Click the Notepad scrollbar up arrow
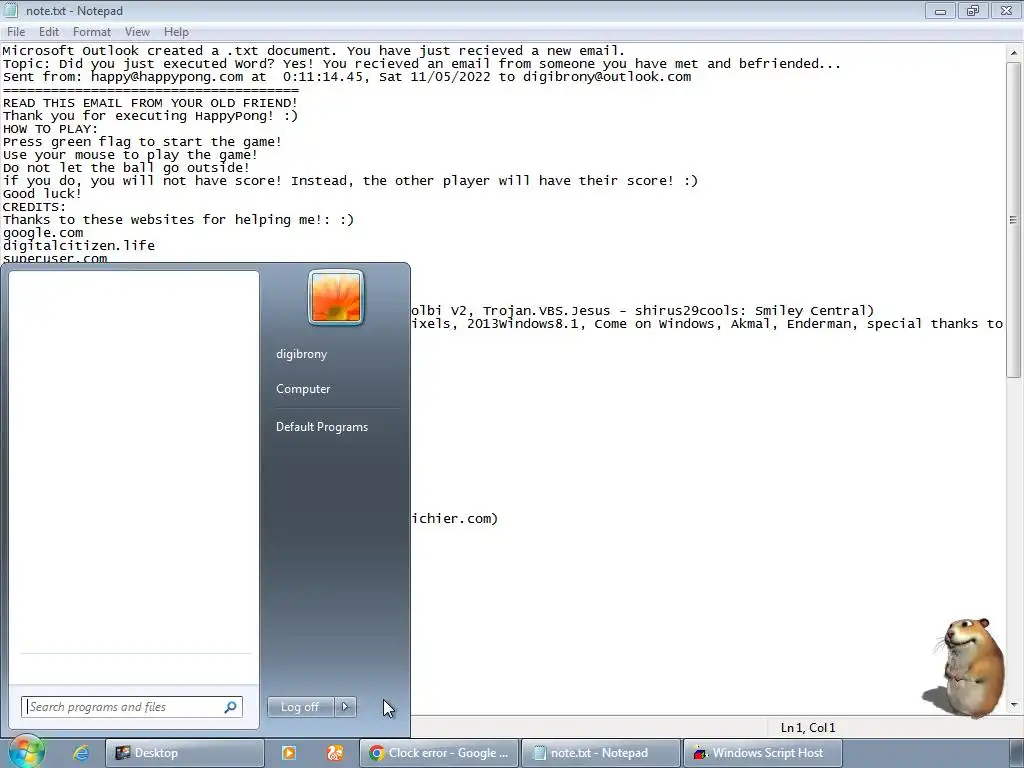 (1014, 52)
